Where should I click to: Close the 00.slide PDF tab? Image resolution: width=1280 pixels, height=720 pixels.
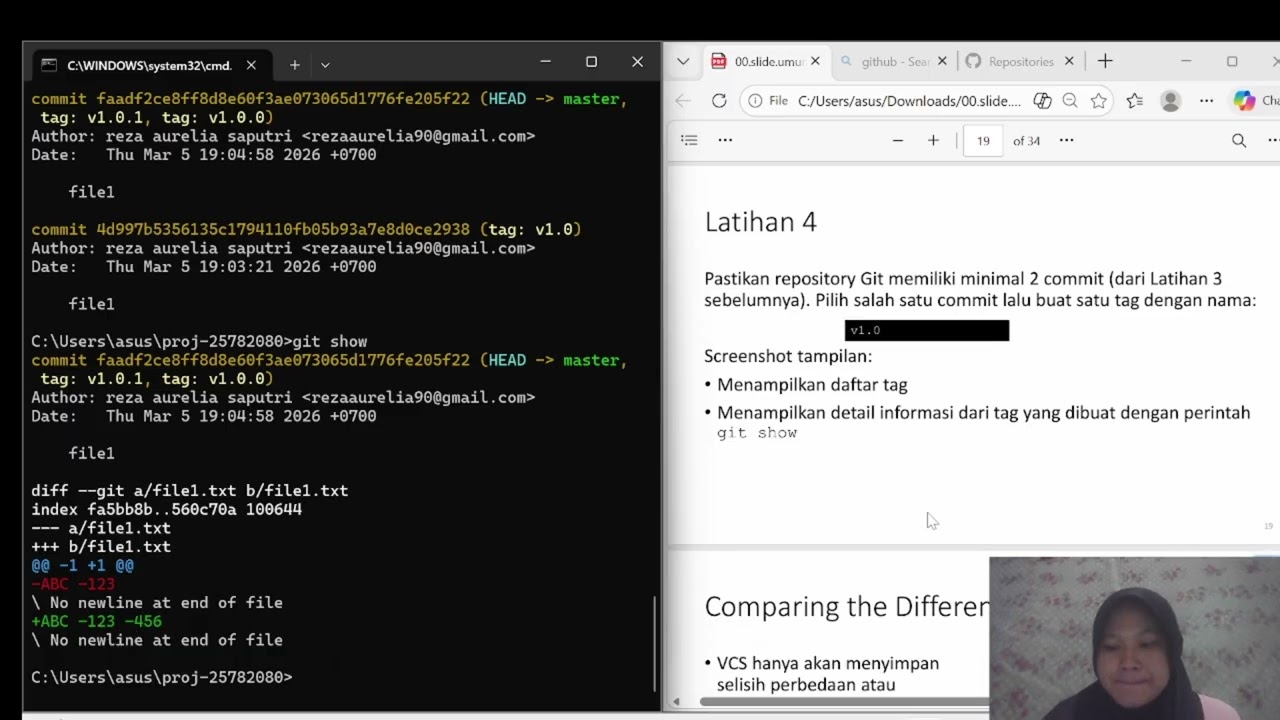coord(815,61)
